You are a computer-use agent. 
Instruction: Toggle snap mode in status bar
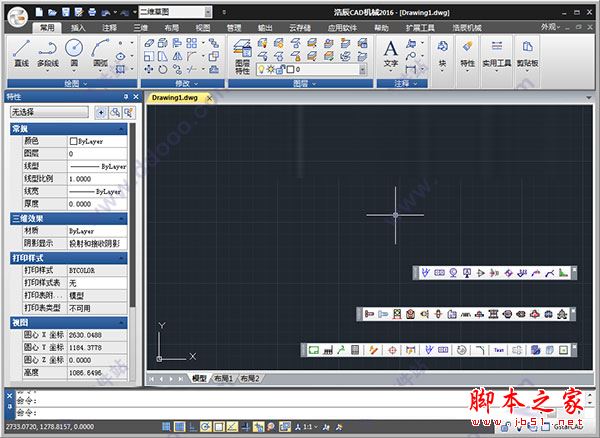pyautogui.click(x=166, y=427)
